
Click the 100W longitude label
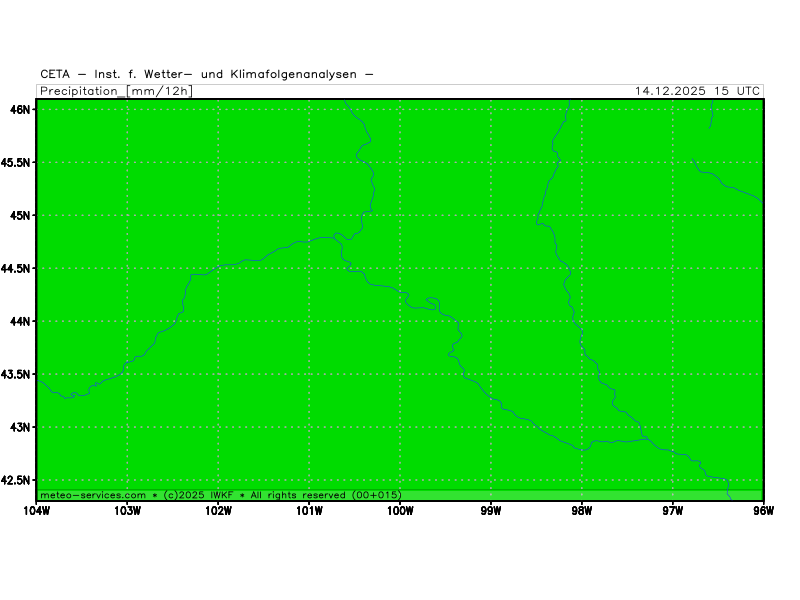point(400,512)
